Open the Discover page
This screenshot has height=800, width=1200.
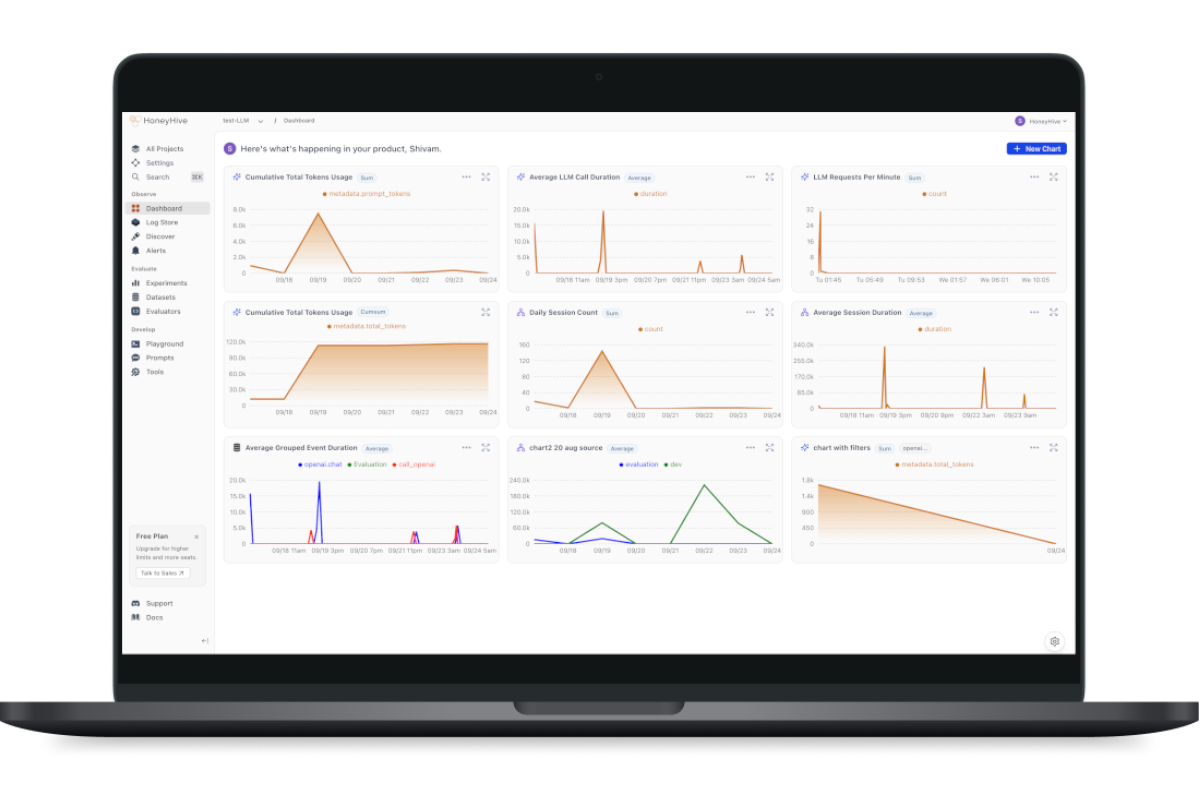click(160, 236)
